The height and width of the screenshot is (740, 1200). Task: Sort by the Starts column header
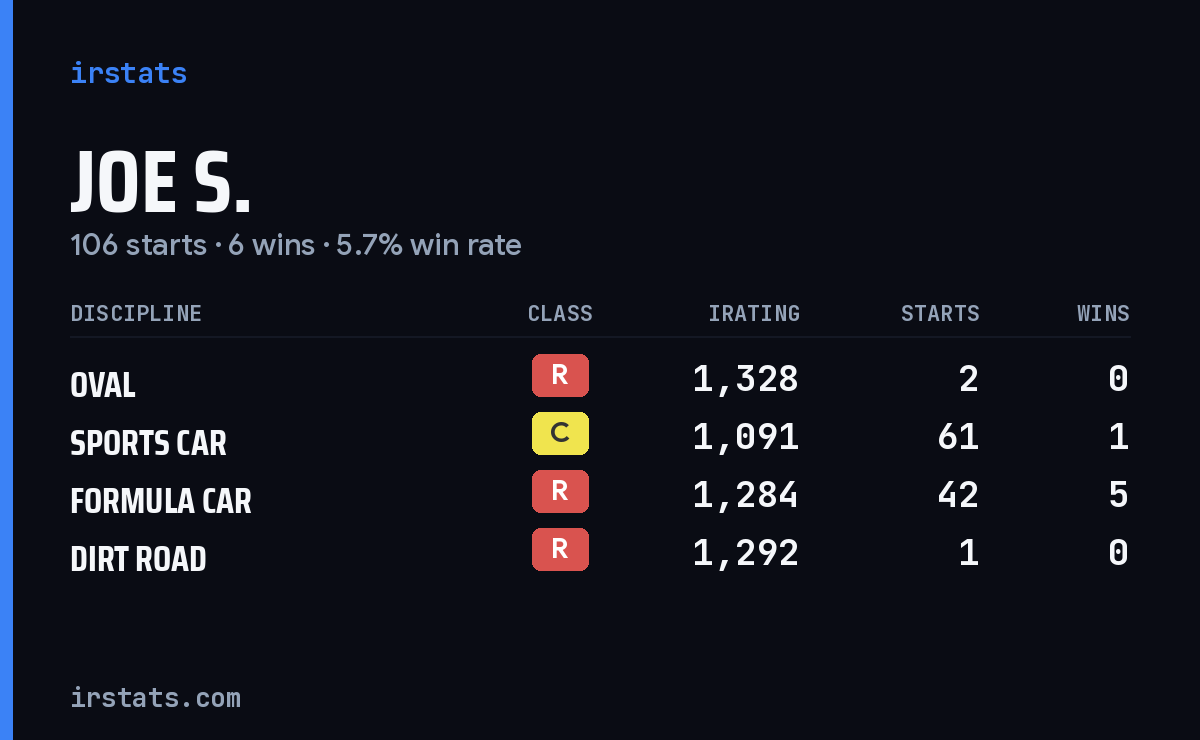coord(940,314)
